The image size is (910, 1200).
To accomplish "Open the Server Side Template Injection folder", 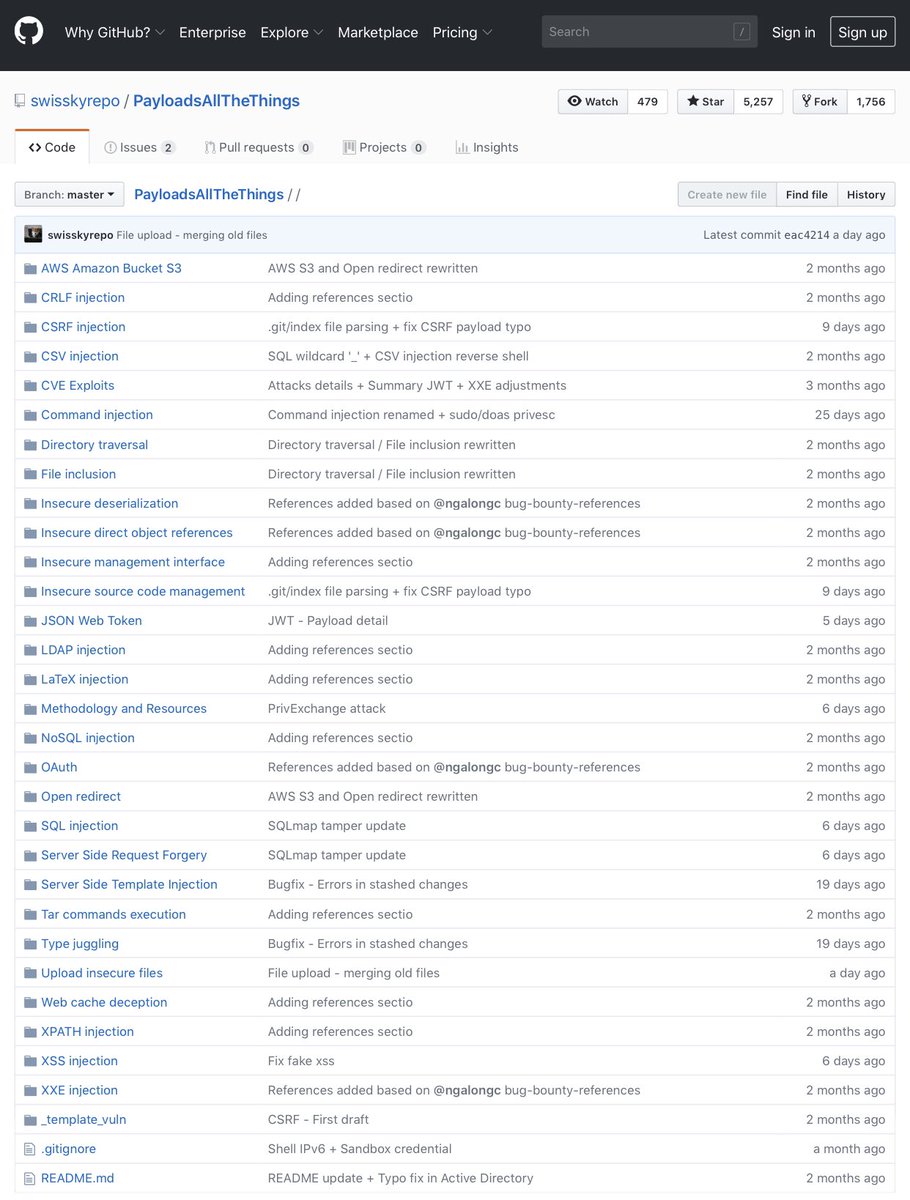I will [129, 884].
